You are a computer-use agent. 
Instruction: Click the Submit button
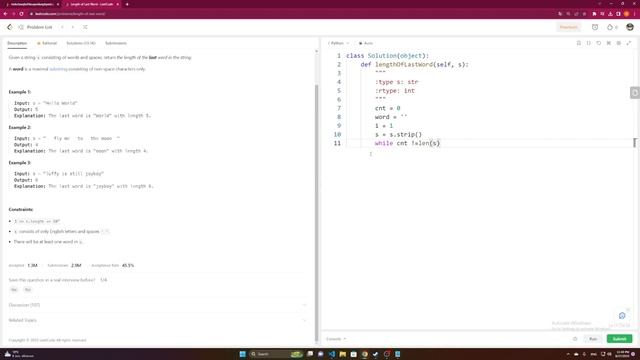619,339
